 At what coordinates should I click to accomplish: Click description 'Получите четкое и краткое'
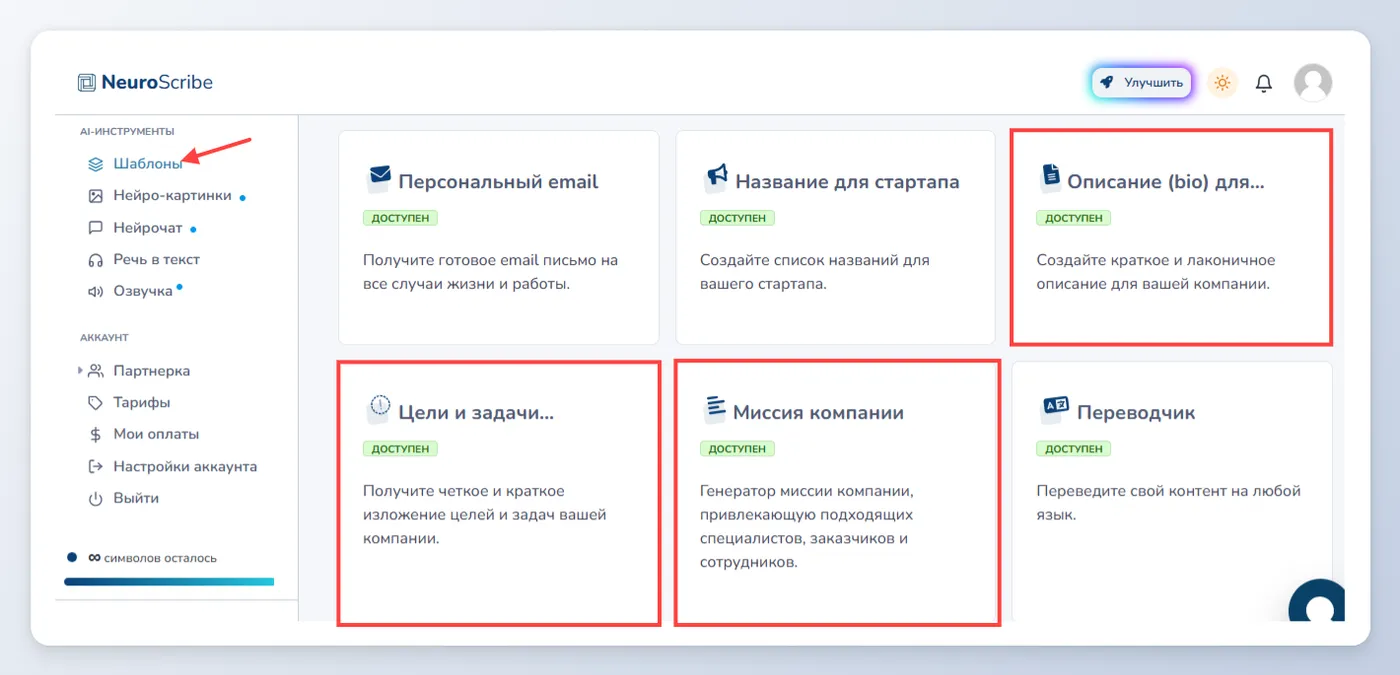(485, 515)
